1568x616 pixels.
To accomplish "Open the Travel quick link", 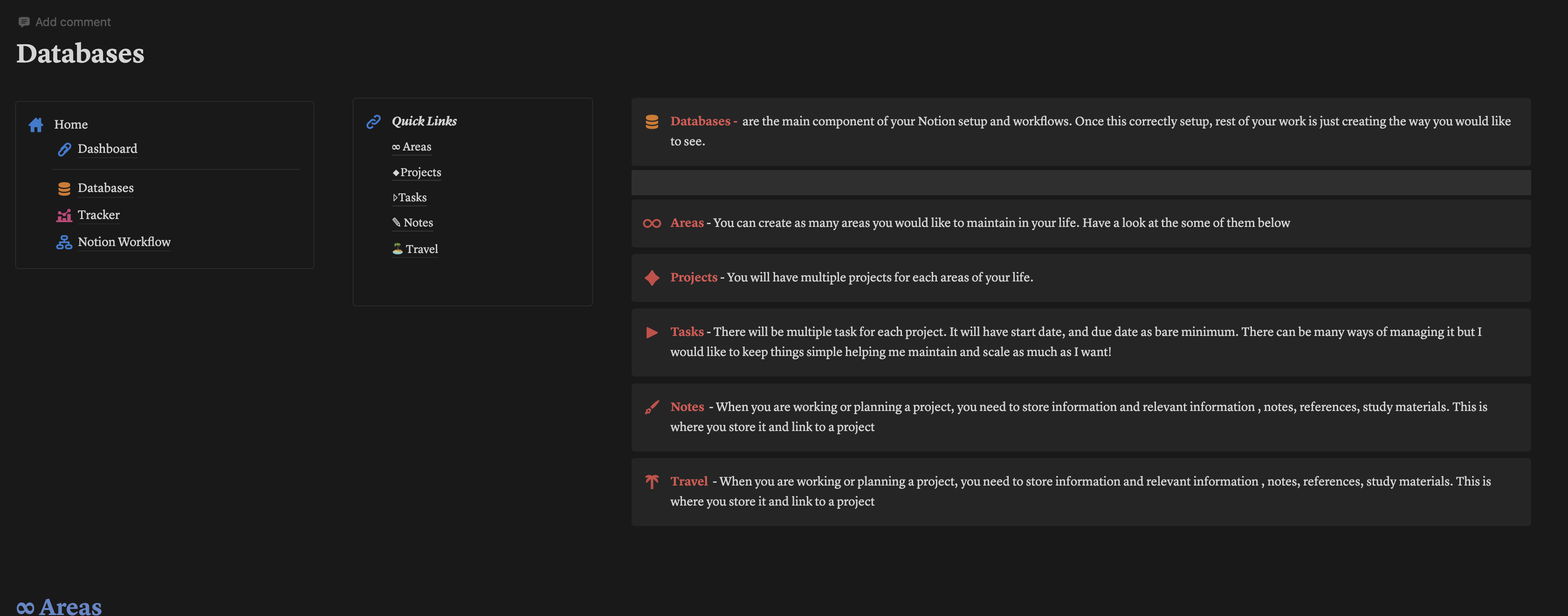I will (415, 249).
